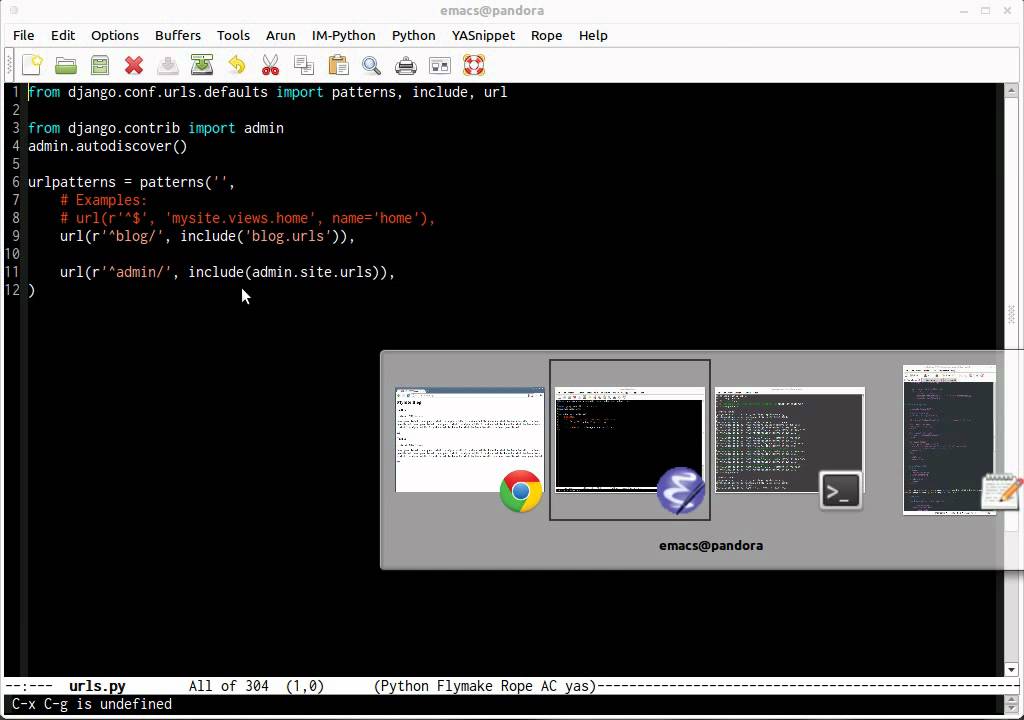Click 'admin.autodiscover()' on line 4
The height and width of the screenshot is (720, 1024).
coord(108,146)
